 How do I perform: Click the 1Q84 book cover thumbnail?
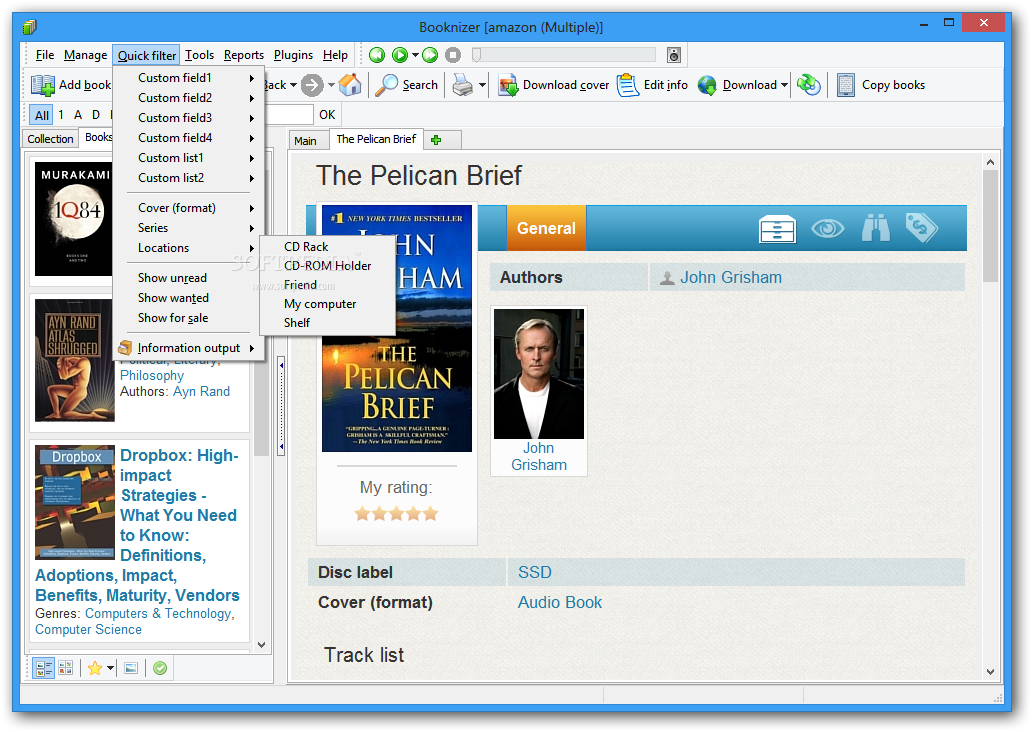point(74,219)
